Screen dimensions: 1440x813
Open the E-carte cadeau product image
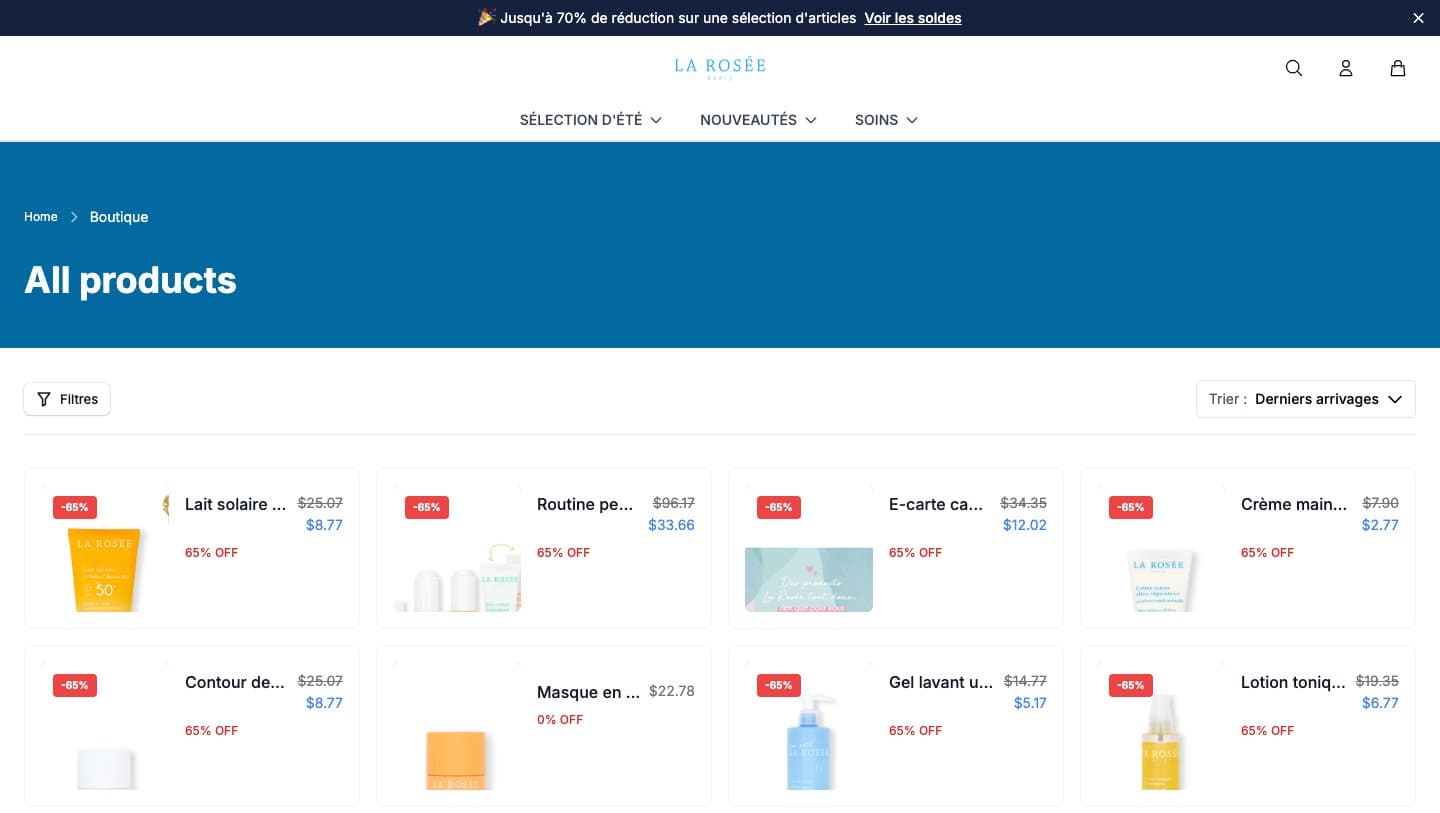coord(809,548)
